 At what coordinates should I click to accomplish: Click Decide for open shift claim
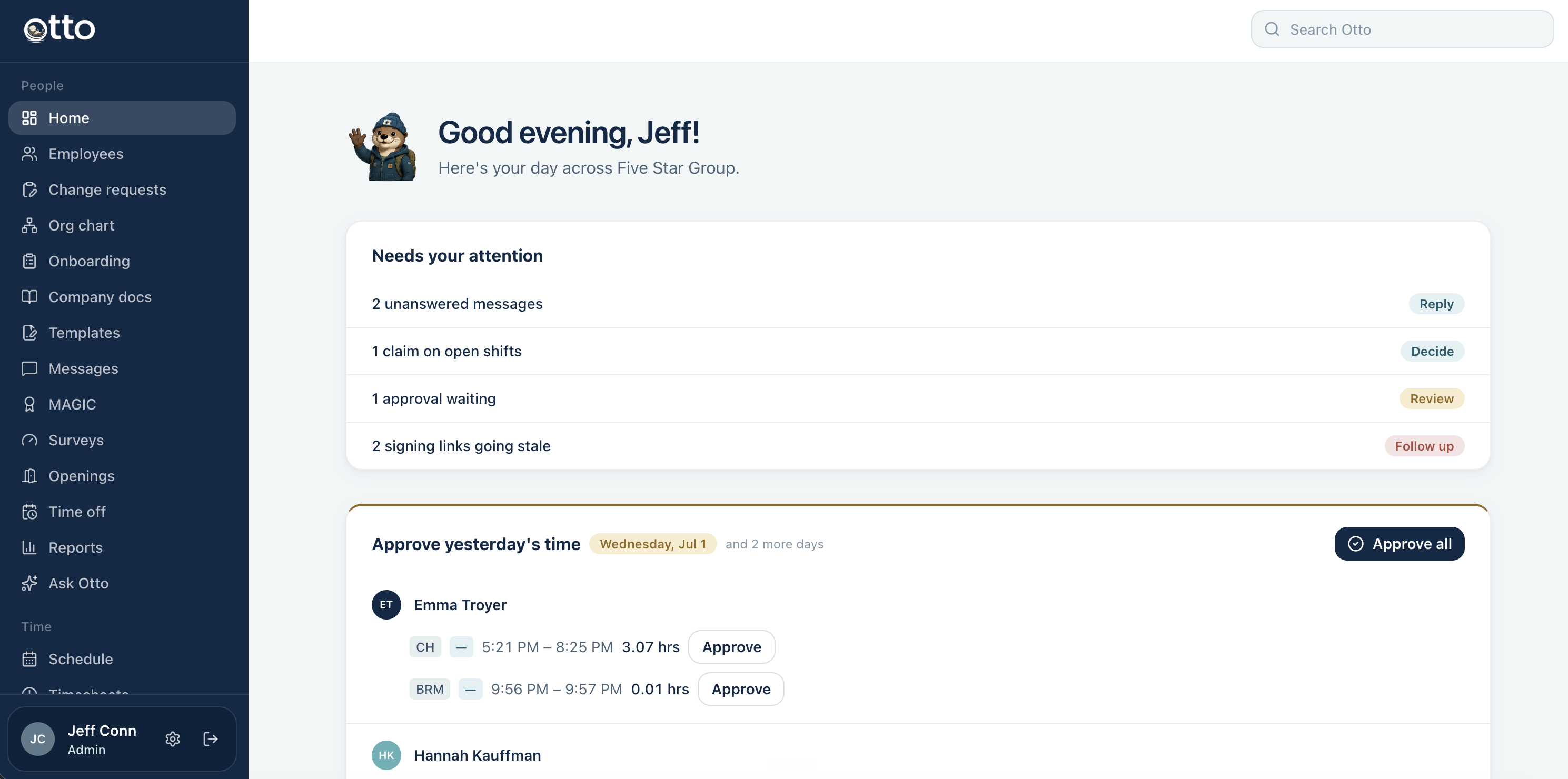coord(1432,351)
